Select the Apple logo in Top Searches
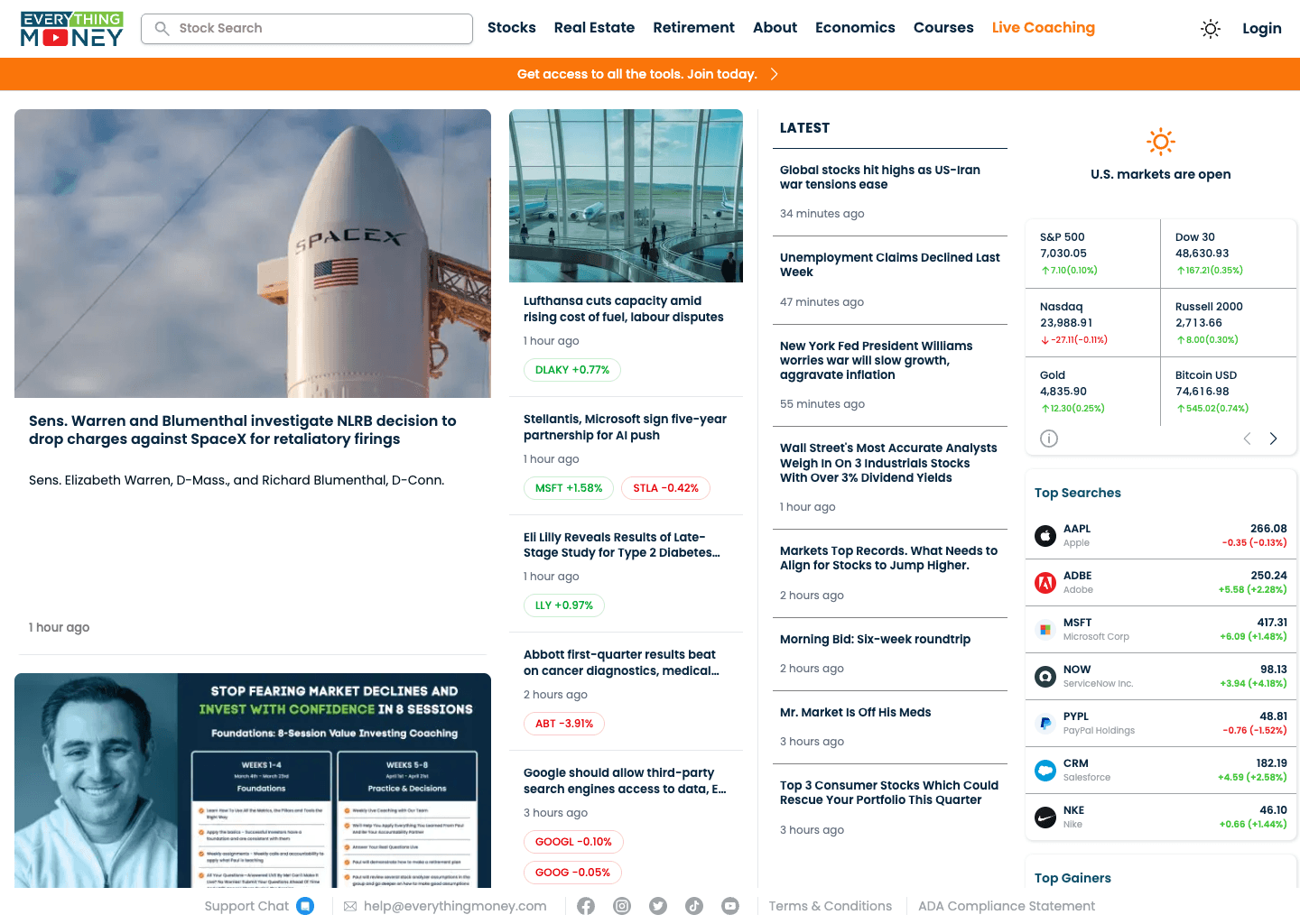This screenshot has height=924, width=1300. 1045,535
